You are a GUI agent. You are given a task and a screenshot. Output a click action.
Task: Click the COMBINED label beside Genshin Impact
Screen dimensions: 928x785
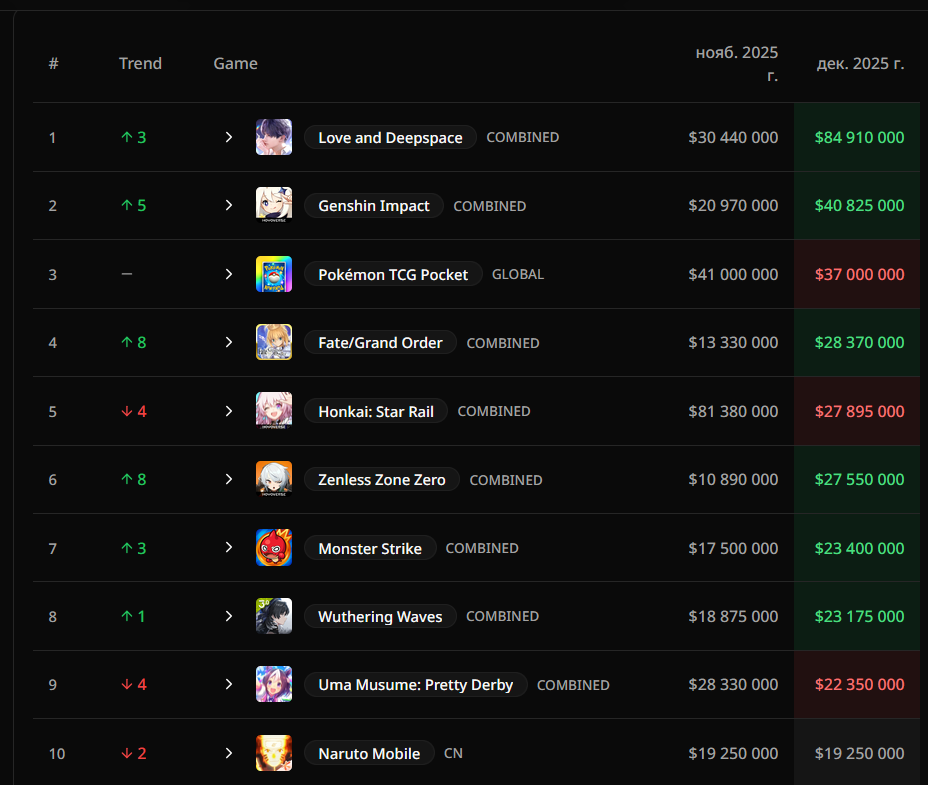pos(489,206)
